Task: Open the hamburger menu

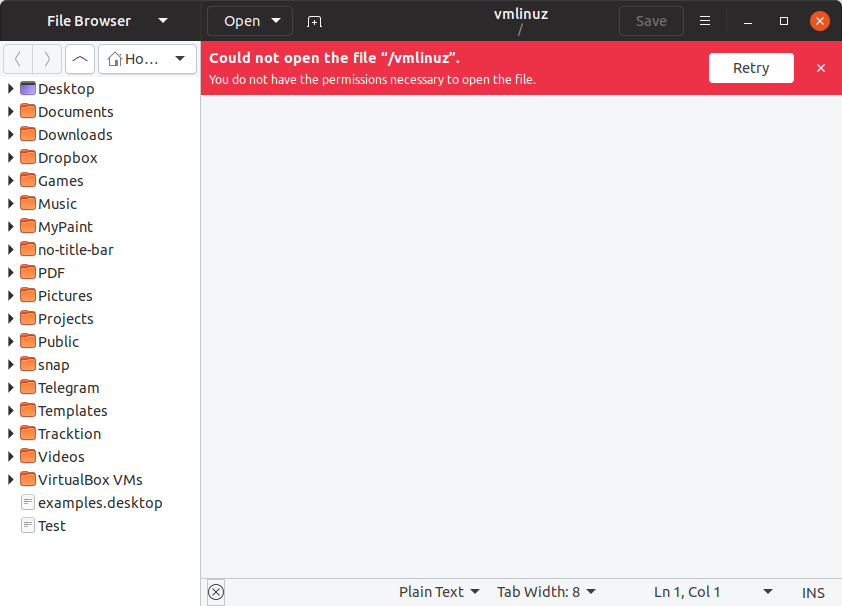Action: click(705, 21)
